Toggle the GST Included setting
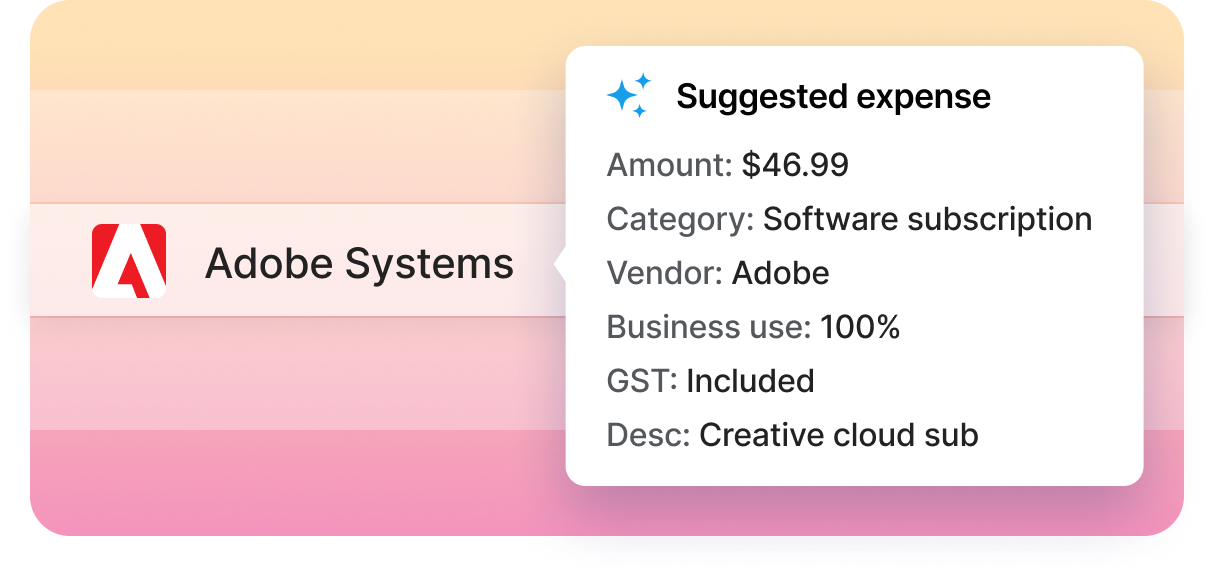The width and height of the screenshot is (1214, 580). (x=752, y=380)
